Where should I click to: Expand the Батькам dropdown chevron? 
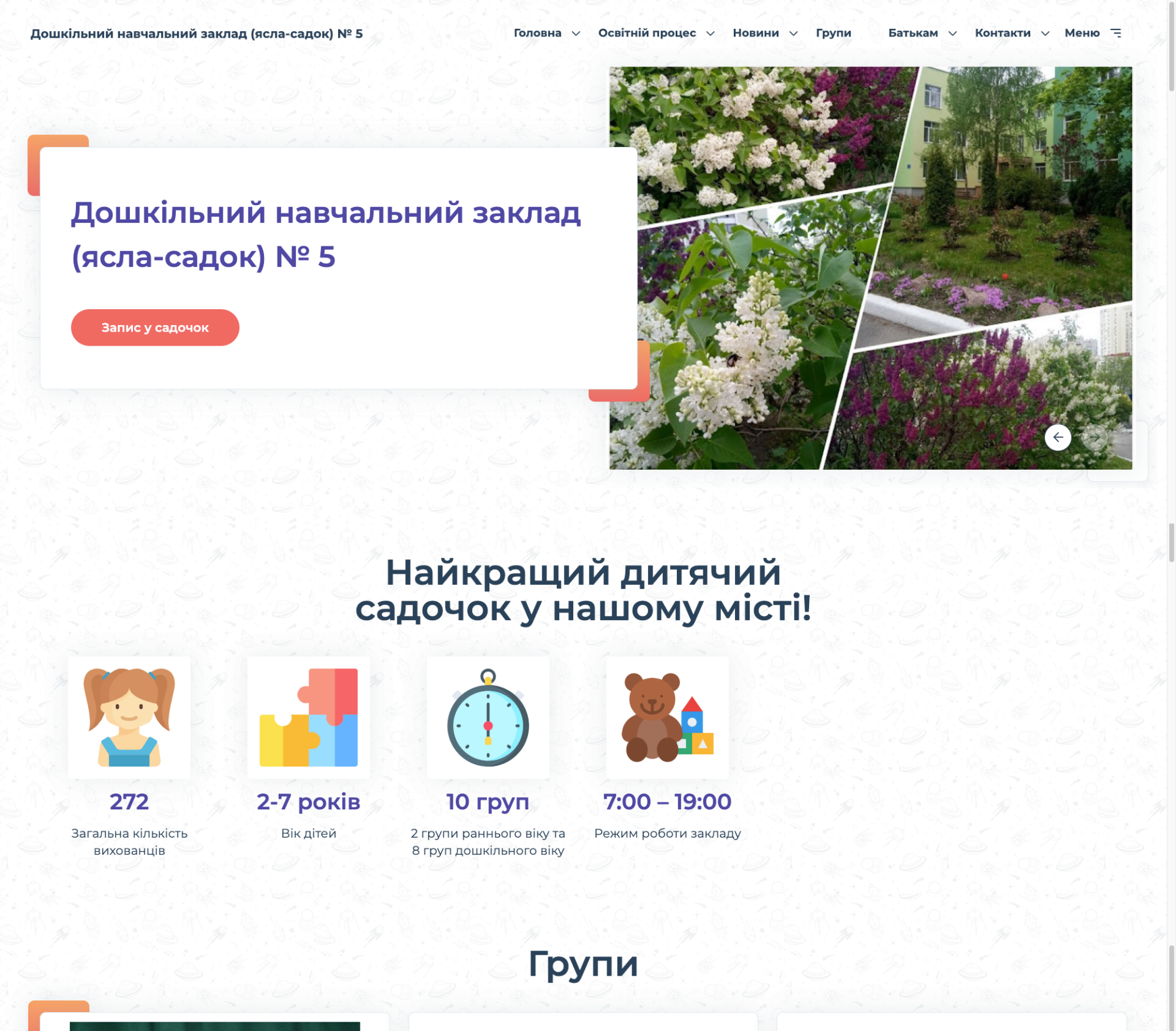953,34
